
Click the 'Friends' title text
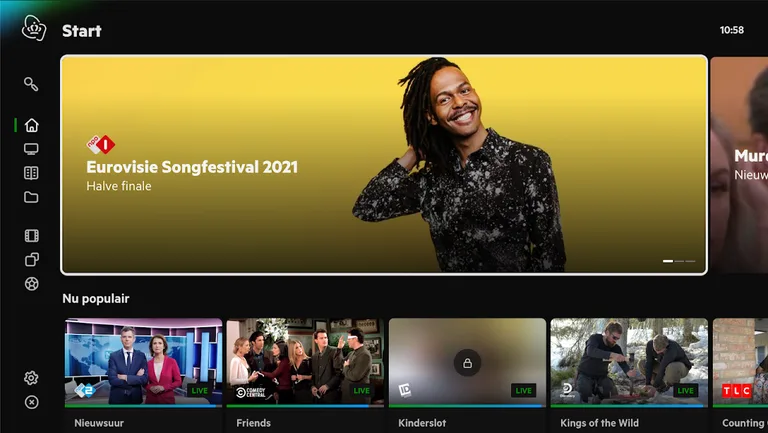[253, 423]
